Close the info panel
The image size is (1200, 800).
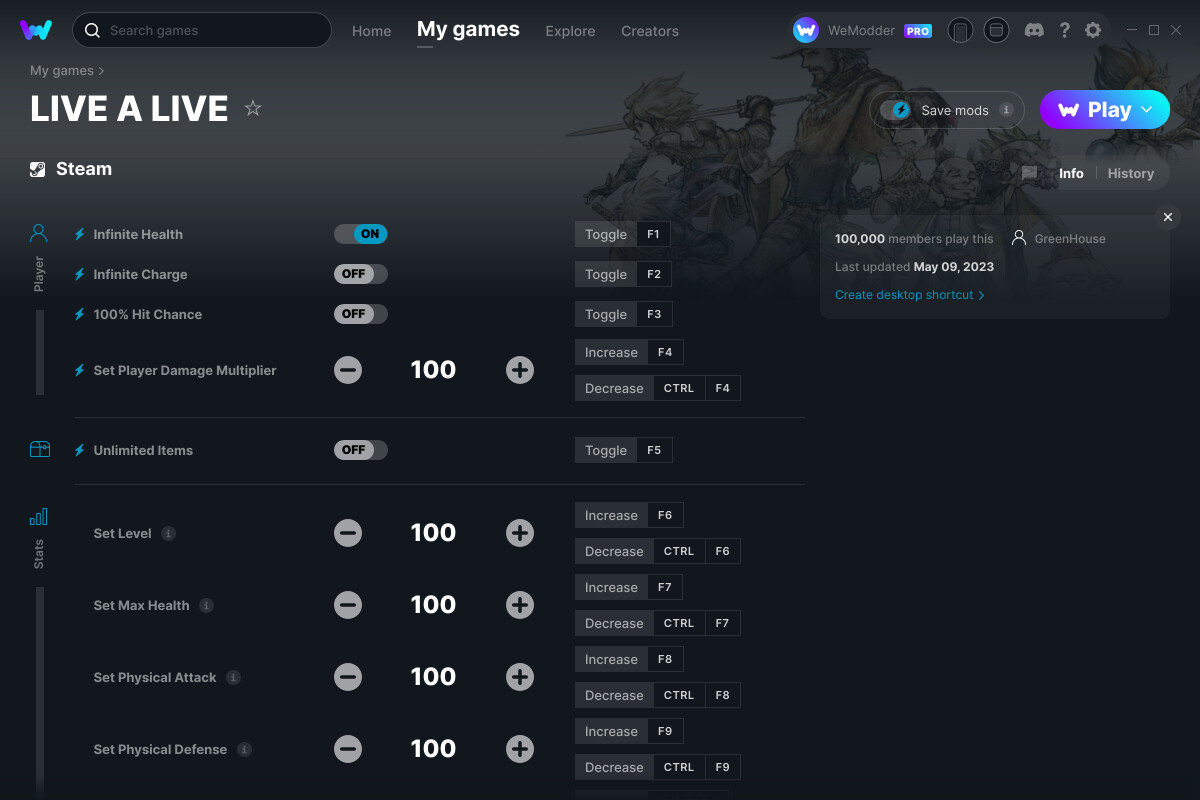[x=1168, y=217]
